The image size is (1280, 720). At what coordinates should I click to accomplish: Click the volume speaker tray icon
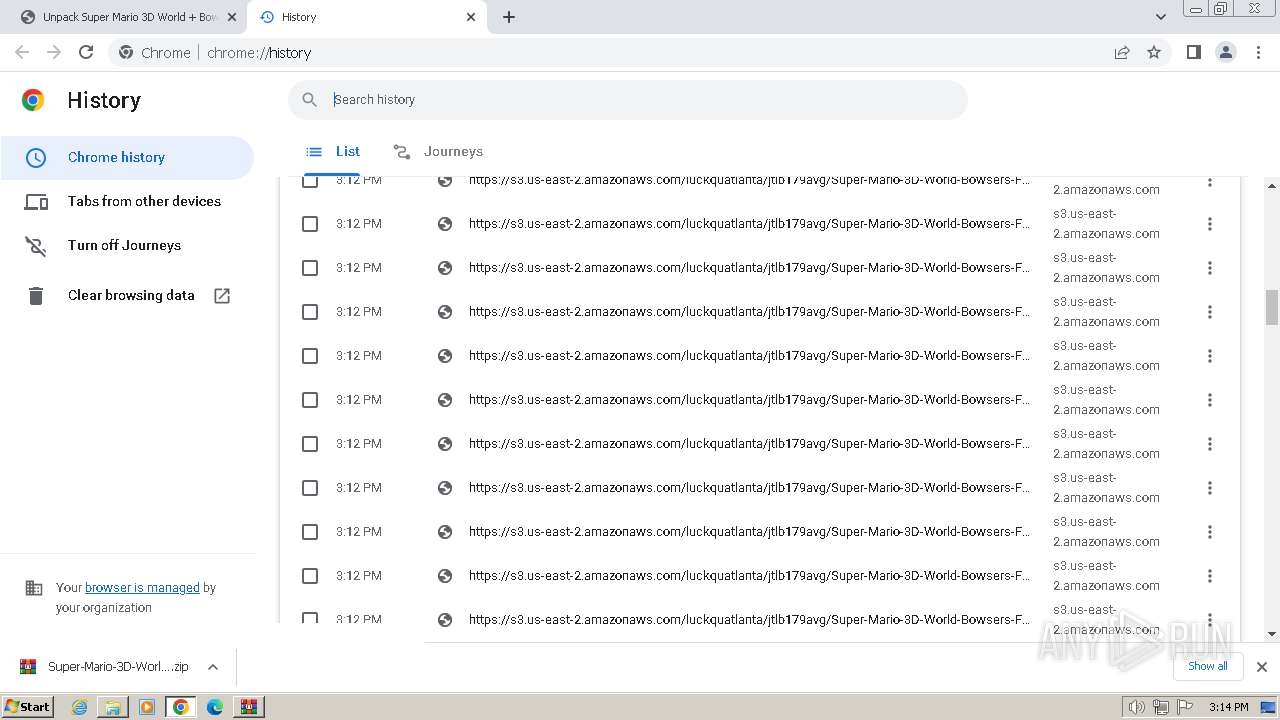(x=1137, y=707)
